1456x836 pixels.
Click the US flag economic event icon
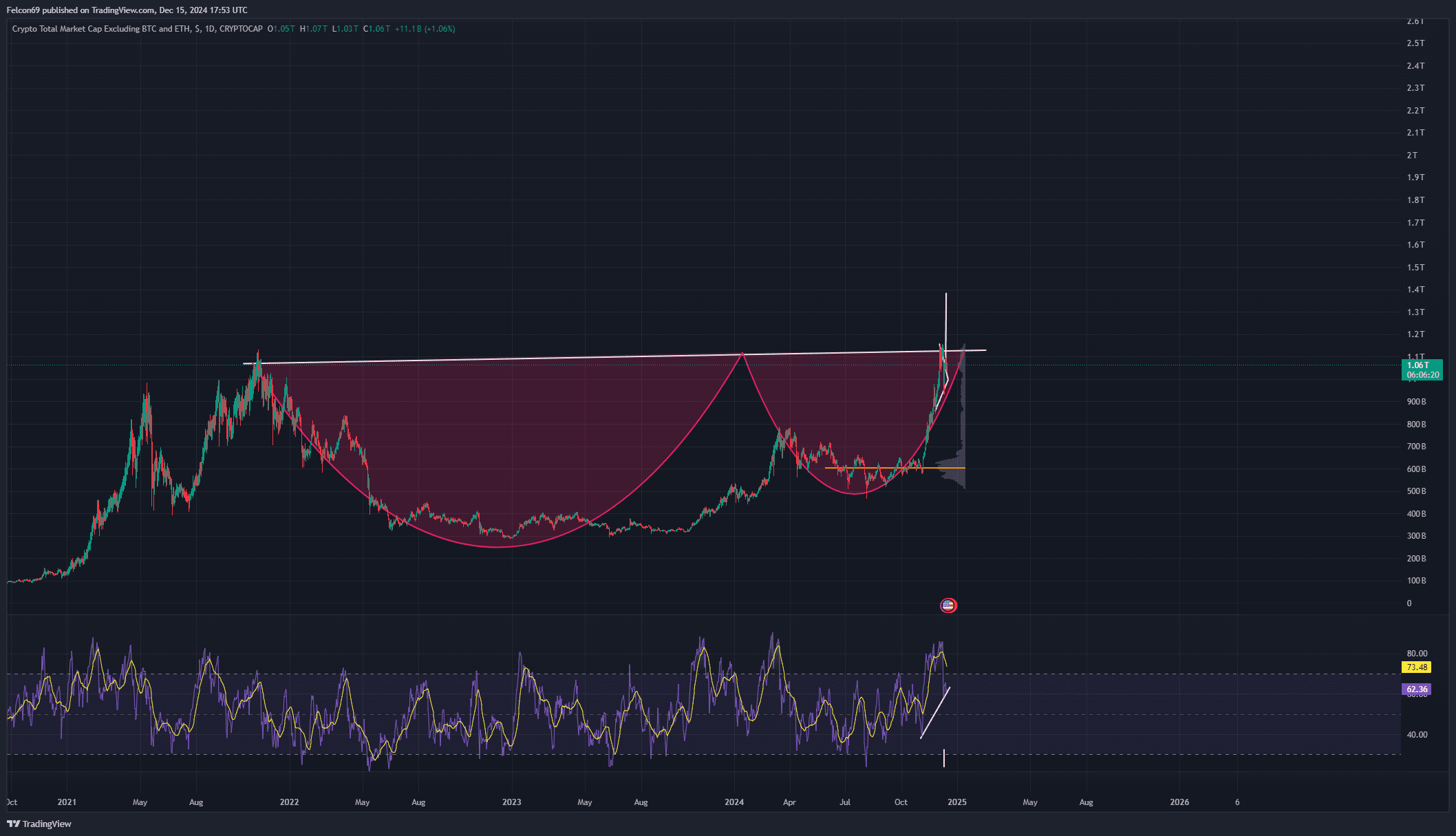point(948,605)
